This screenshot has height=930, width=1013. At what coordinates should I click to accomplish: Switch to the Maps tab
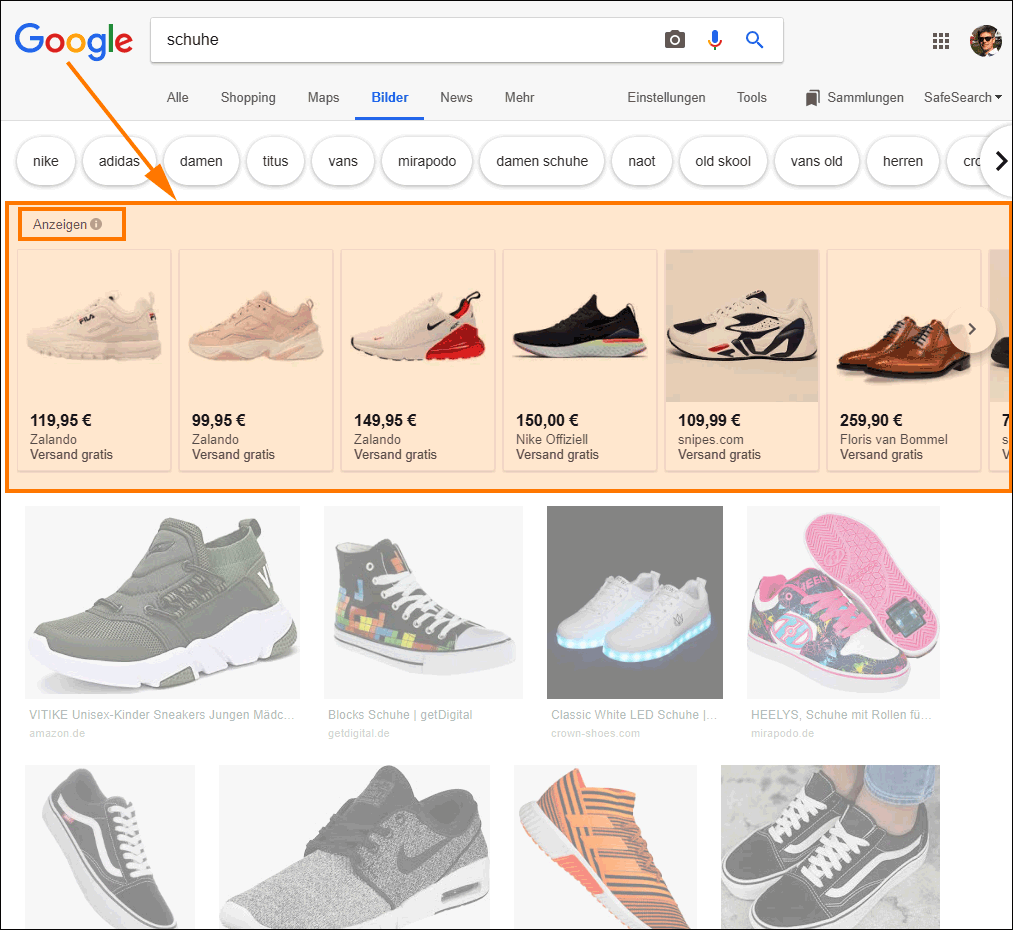point(323,98)
